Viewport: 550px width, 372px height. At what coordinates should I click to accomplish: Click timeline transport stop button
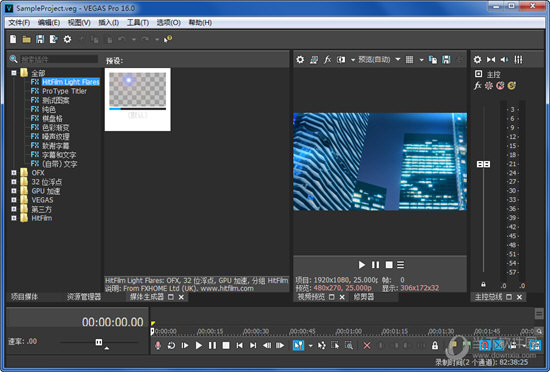(226, 345)
